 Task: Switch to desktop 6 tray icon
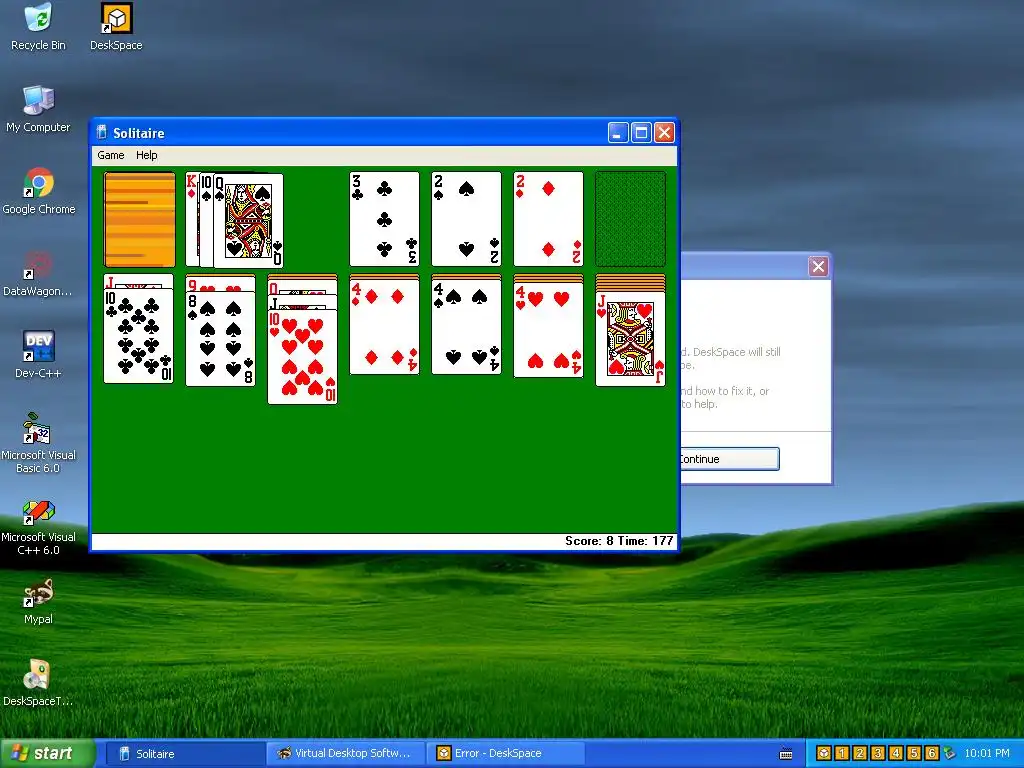[931, 753]
